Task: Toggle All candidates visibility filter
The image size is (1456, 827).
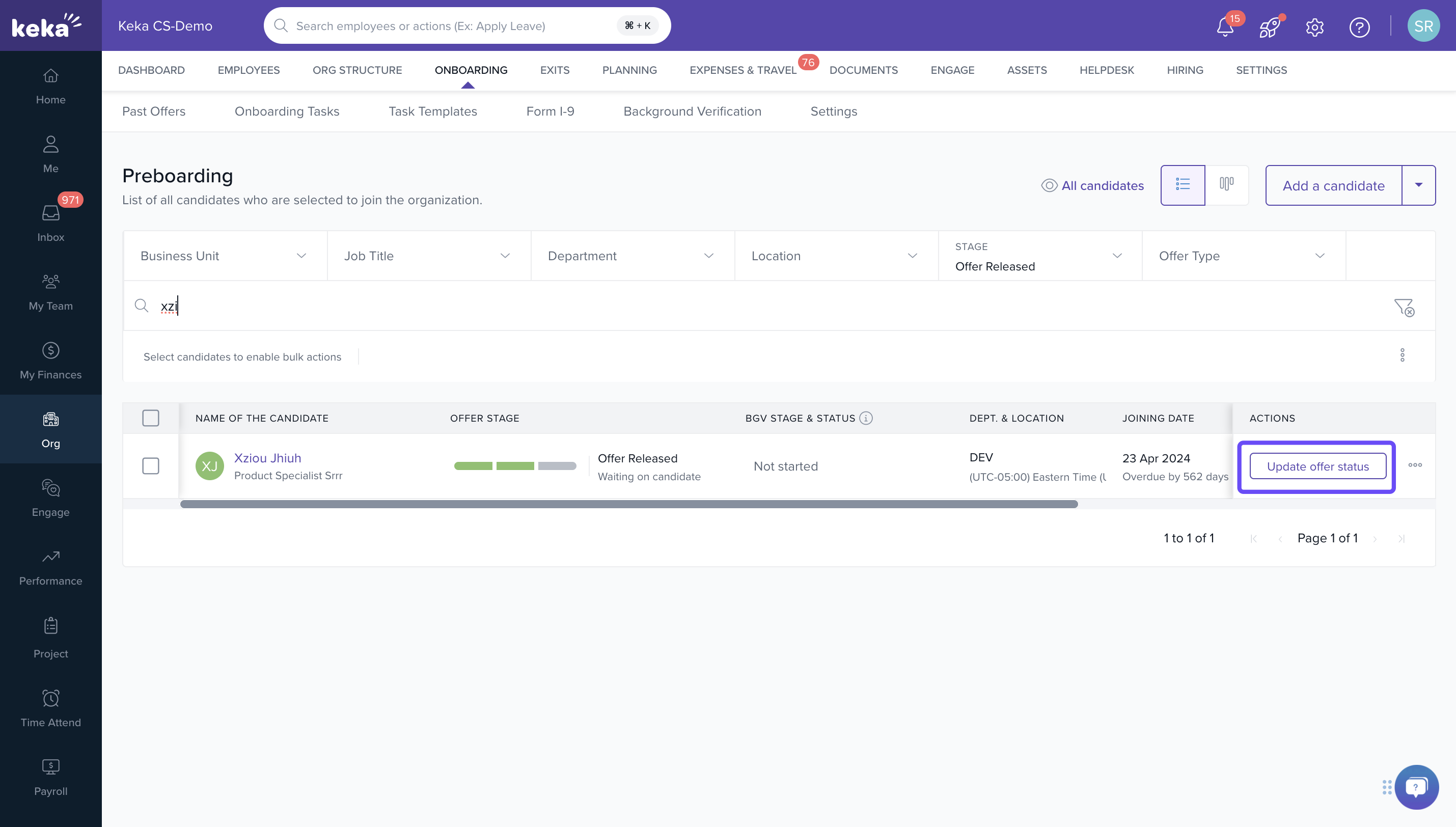Action: [x=1092, y=185]
